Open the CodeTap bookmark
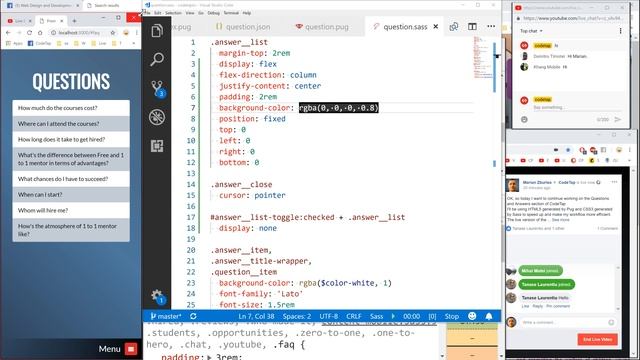The image size is (640, 360). (x=40, y=43)
